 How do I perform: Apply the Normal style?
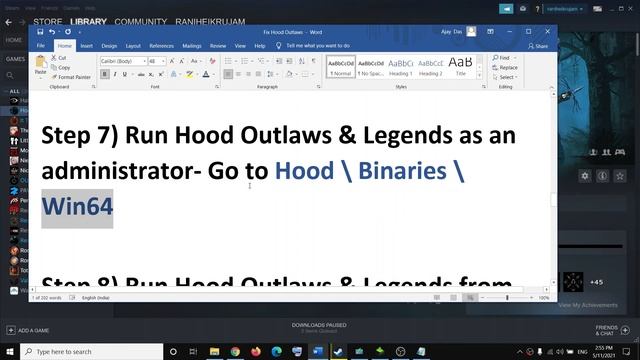tap(341, 67)
